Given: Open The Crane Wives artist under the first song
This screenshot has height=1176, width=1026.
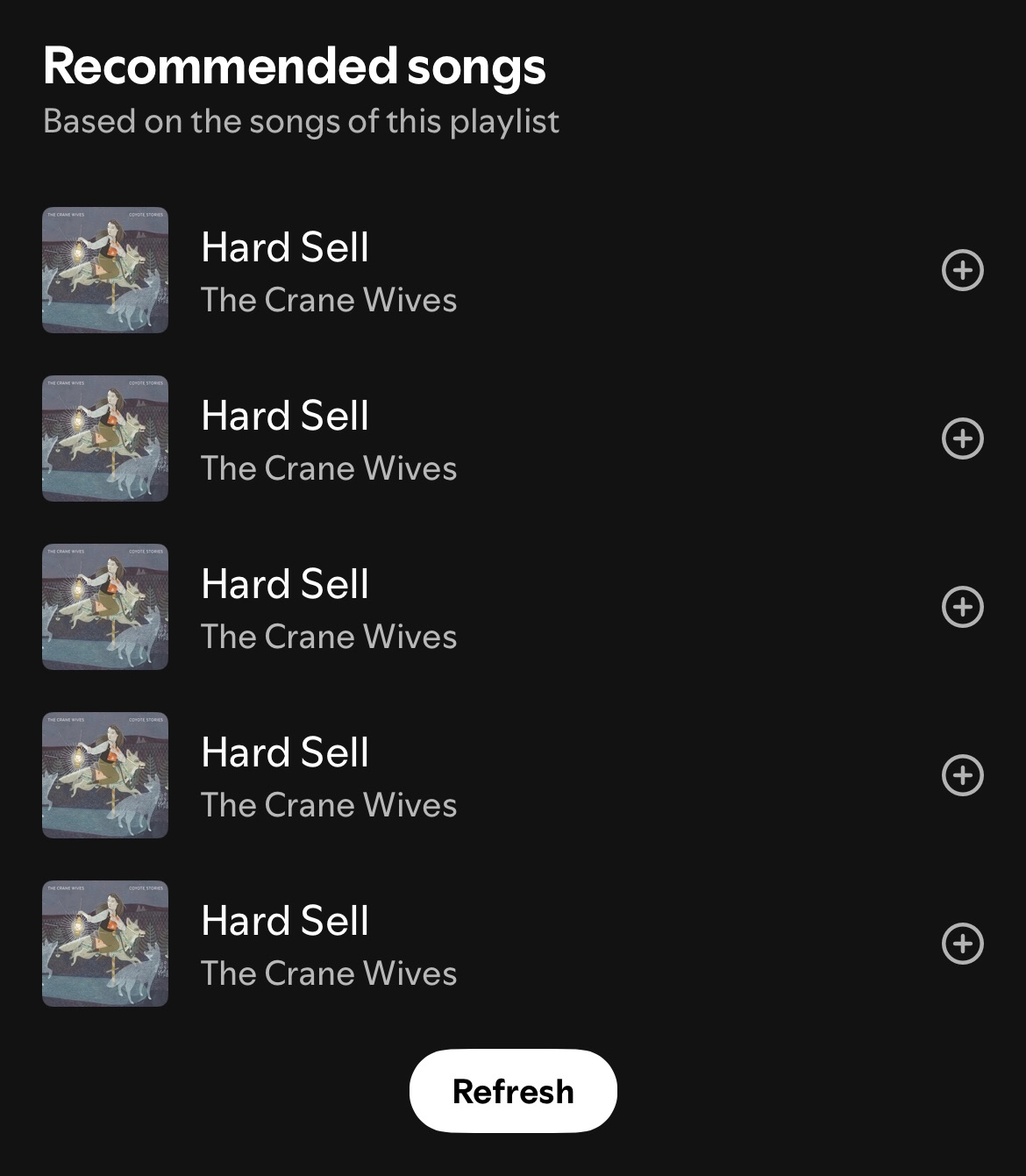Looking at the screenshot, I should (x=329, y=300).
